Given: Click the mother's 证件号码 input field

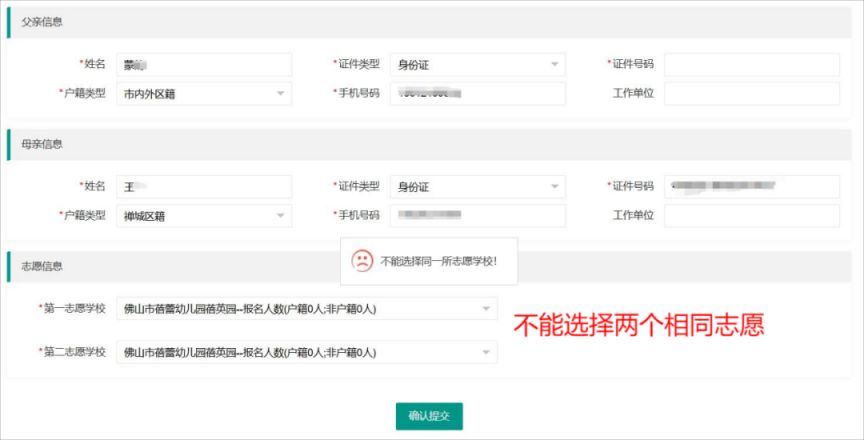Looking at the screenshot, I should 752,187.
